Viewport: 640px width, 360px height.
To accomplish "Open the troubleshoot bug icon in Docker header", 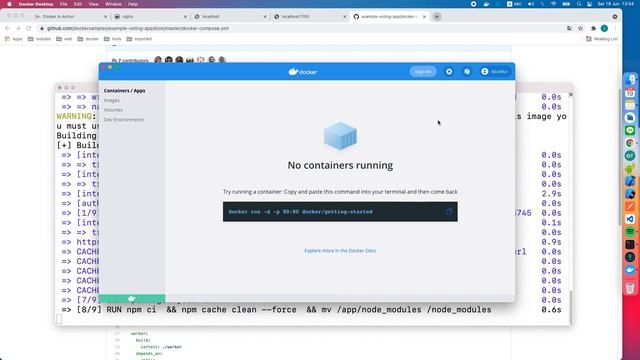I will click(467, 71).
